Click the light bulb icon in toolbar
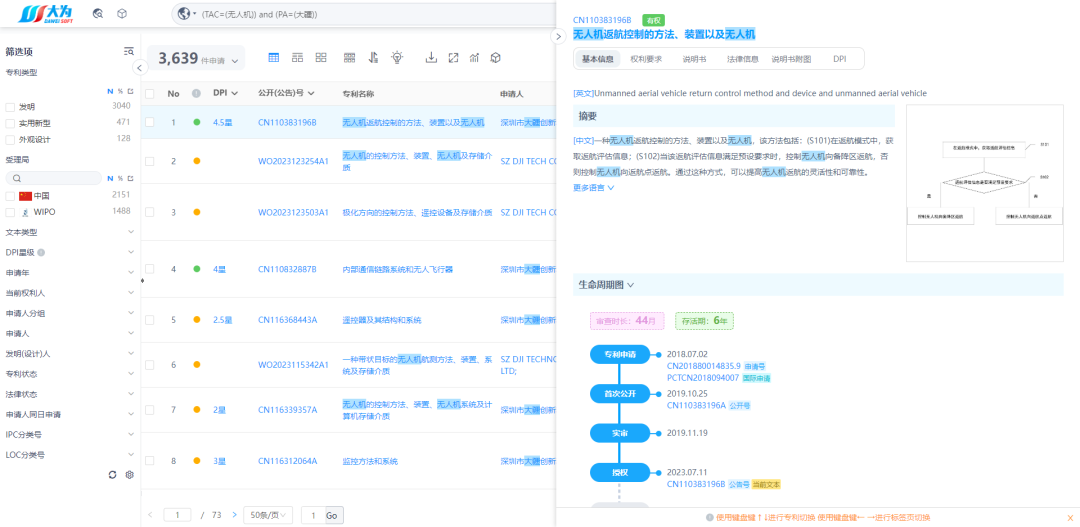Screen dimensions: 1080x527 pos(397,58)
